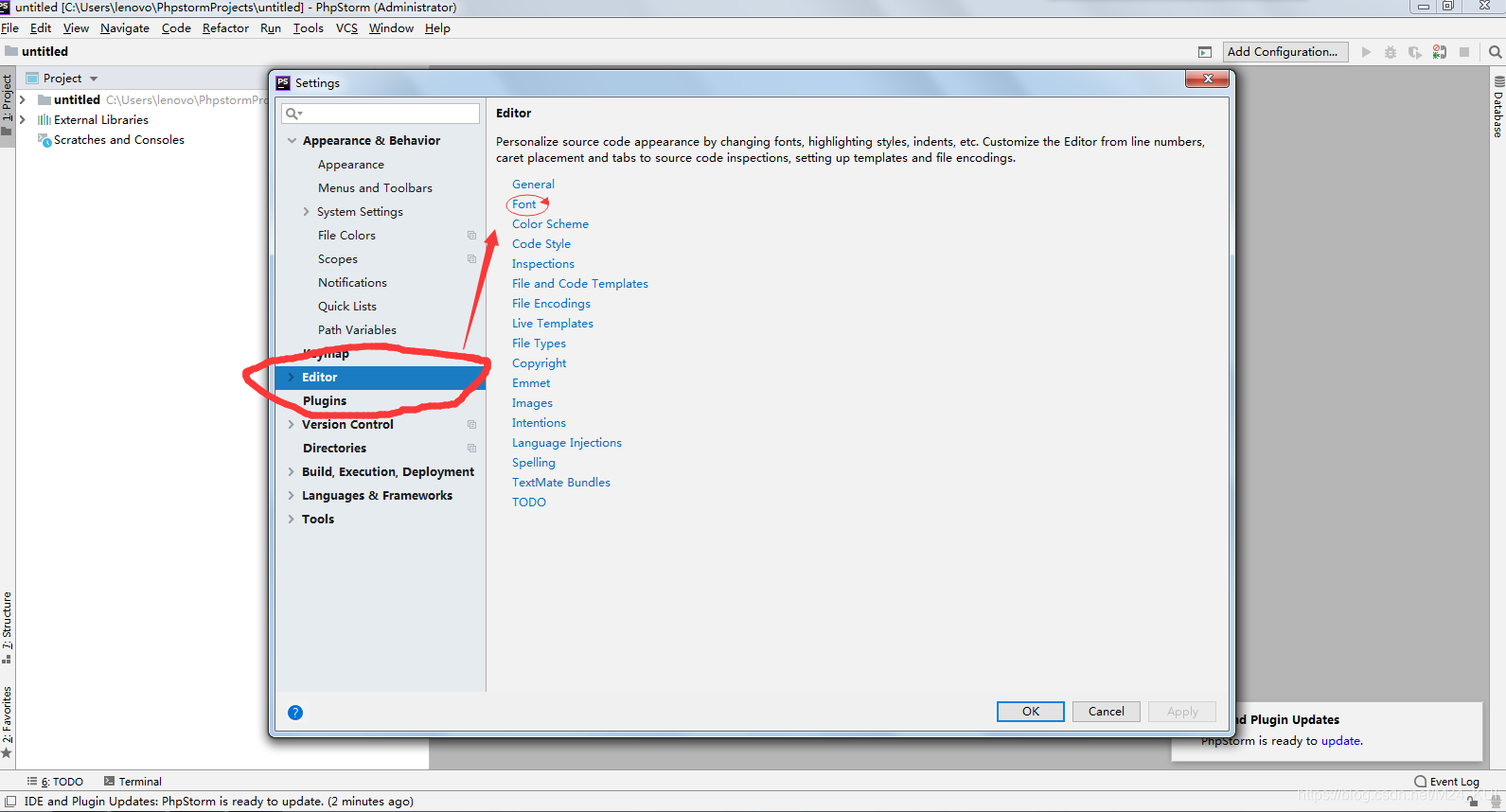The image size is (1506, 812).
Task: Open the Project view dropdown
Action: point(94,79)
